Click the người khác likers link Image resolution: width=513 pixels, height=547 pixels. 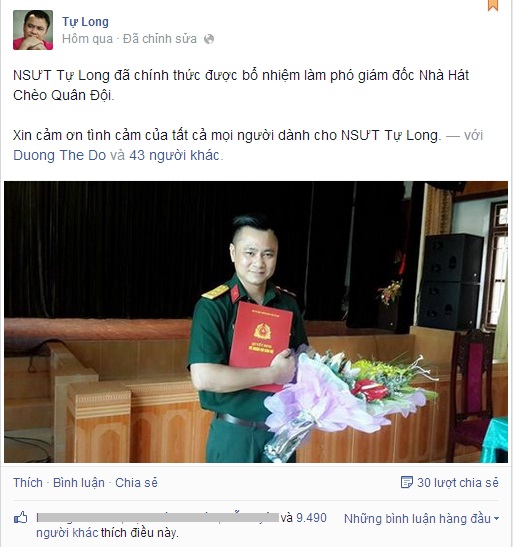click(67, 533)
